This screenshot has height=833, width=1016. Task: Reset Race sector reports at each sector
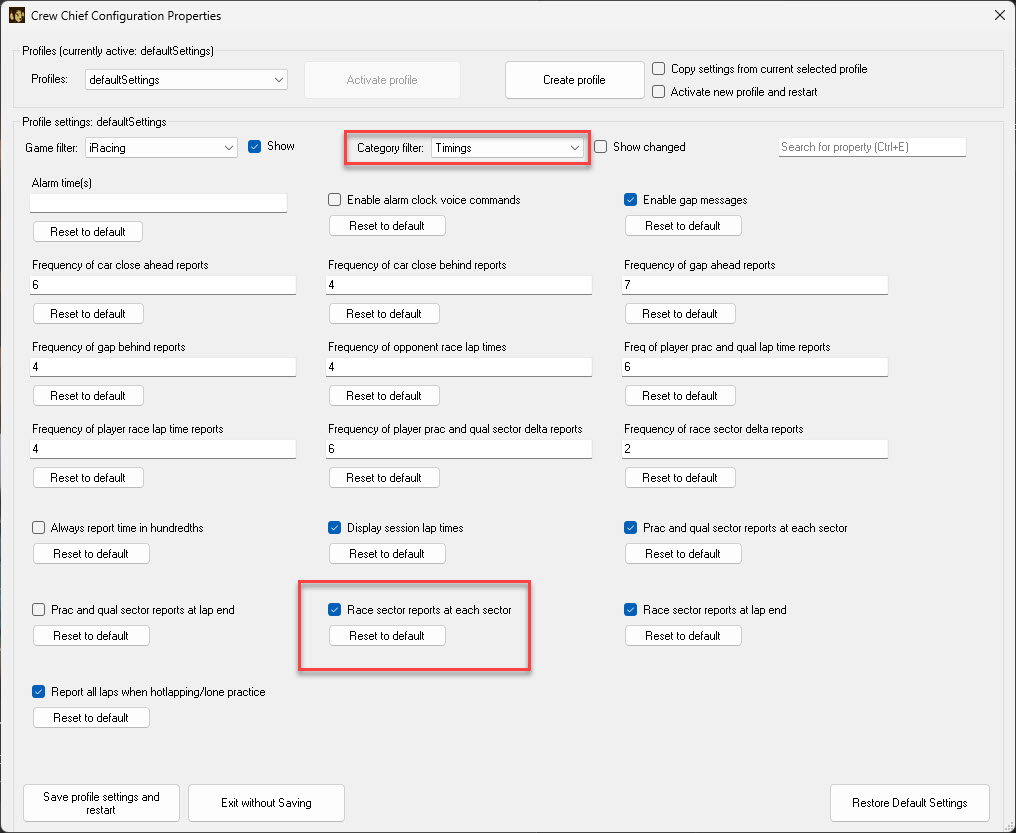pyautogui.click(x=387, y=636)
